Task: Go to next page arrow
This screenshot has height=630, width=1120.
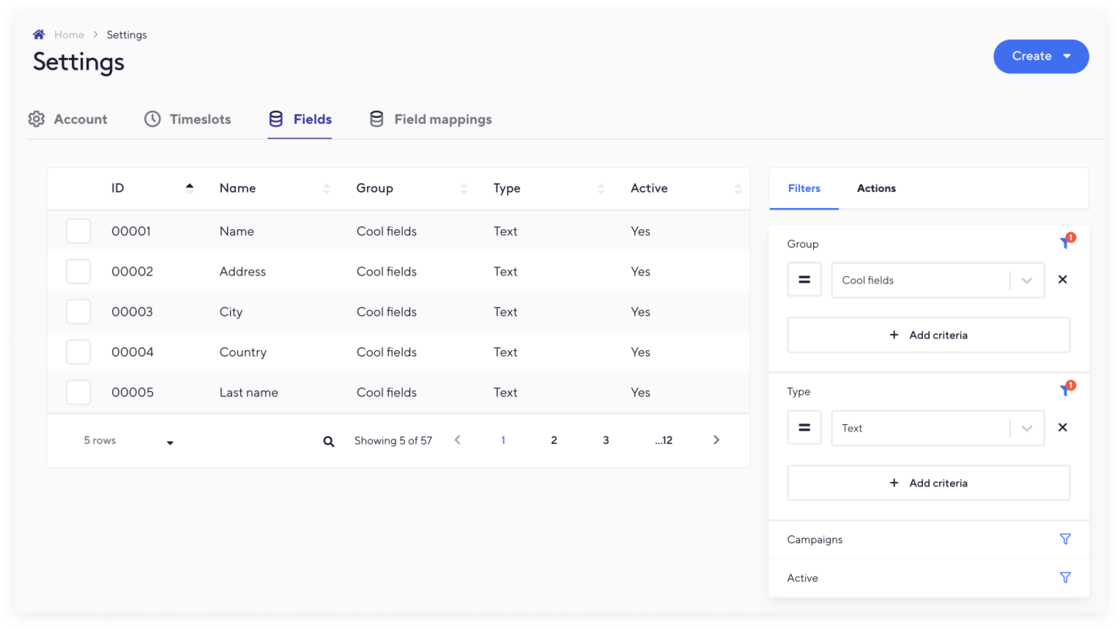Action: tap(716, 440)
